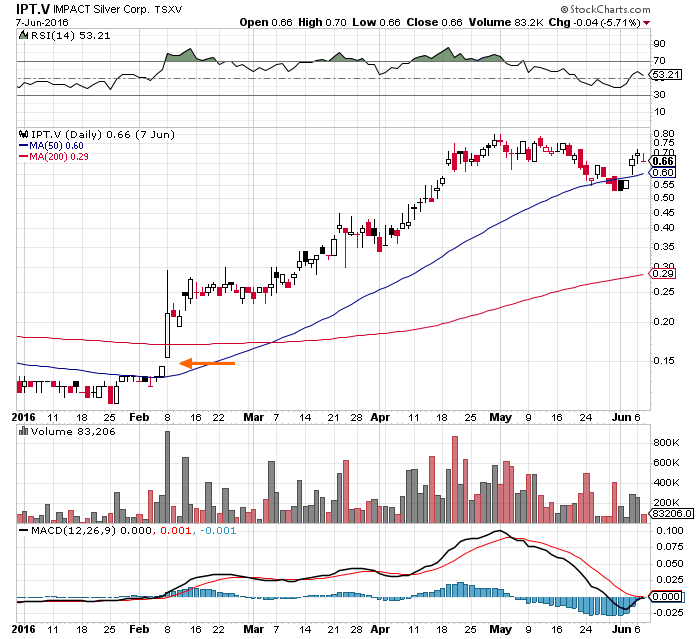
Task: Click the -0.025 MACD axis label
Action: (x=668, y=613)
